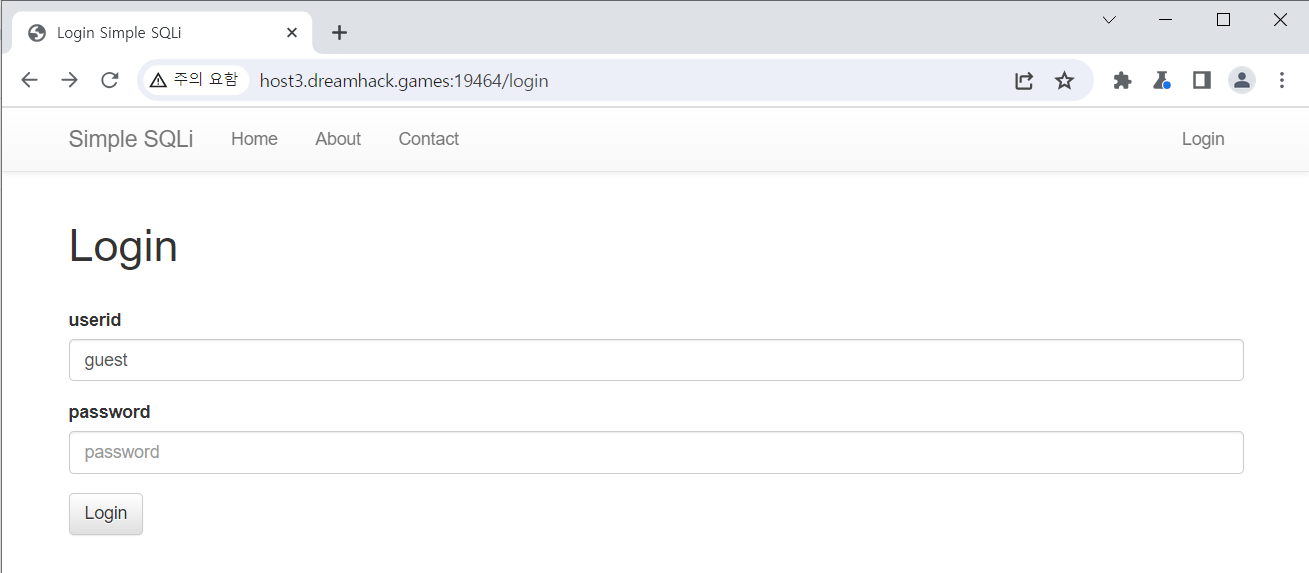Open the Chrome profile avatar
The width and height of the screenshot is (1309, 573).
(x=1241, y=81)
